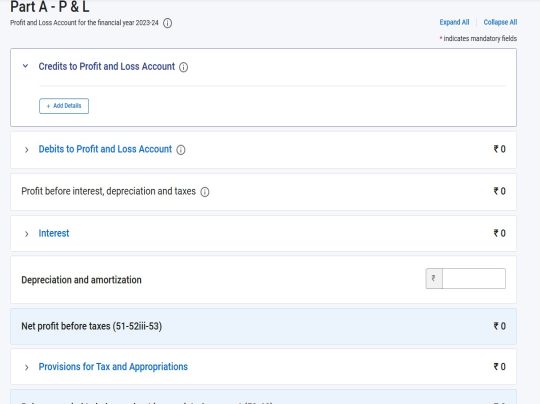Click the Profit before interest, depreciation and taxes amount

pos(500,191)
